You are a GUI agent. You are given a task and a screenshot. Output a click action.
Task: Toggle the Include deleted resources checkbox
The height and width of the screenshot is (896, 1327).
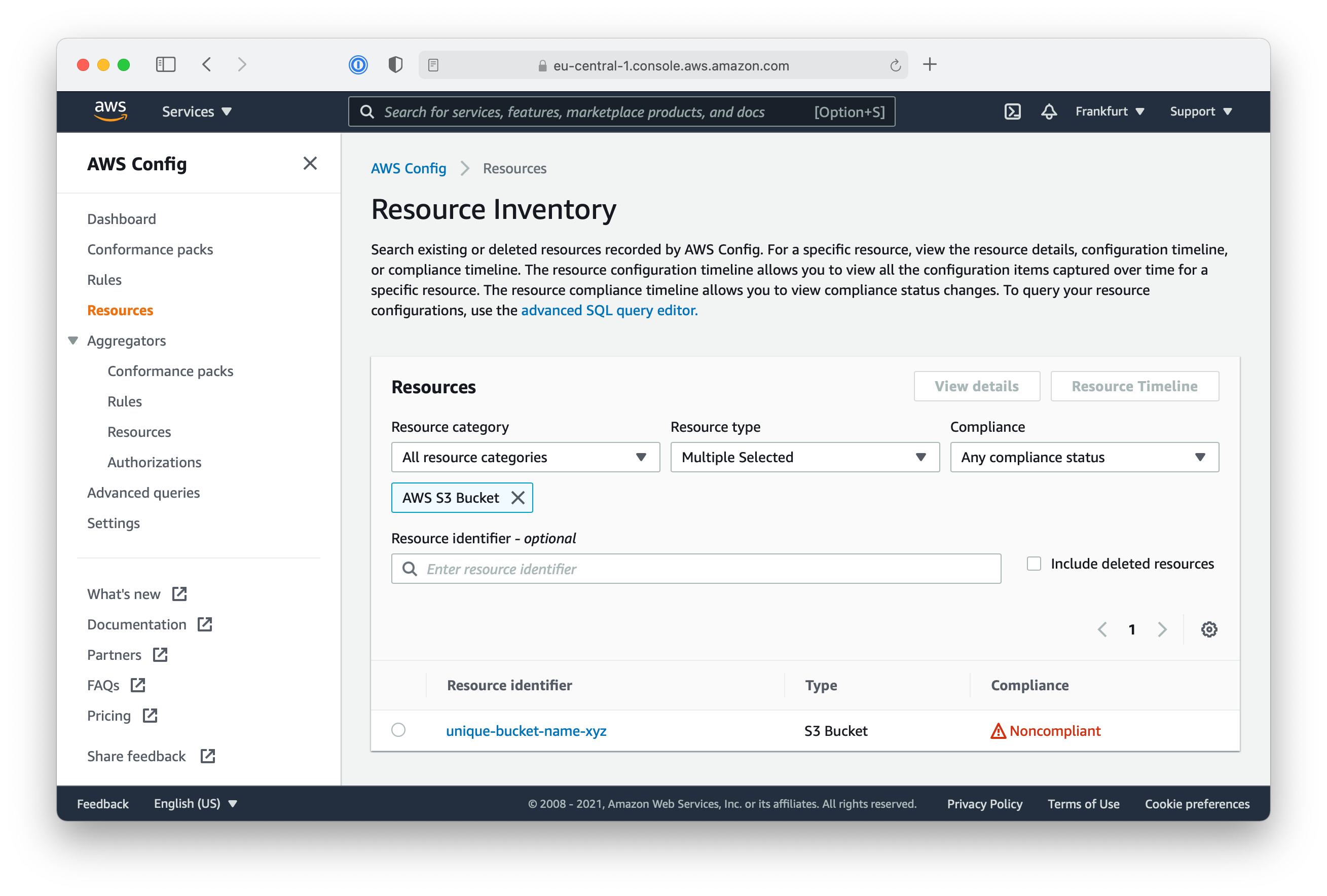pyautogui.click(x=1034, y=563)
